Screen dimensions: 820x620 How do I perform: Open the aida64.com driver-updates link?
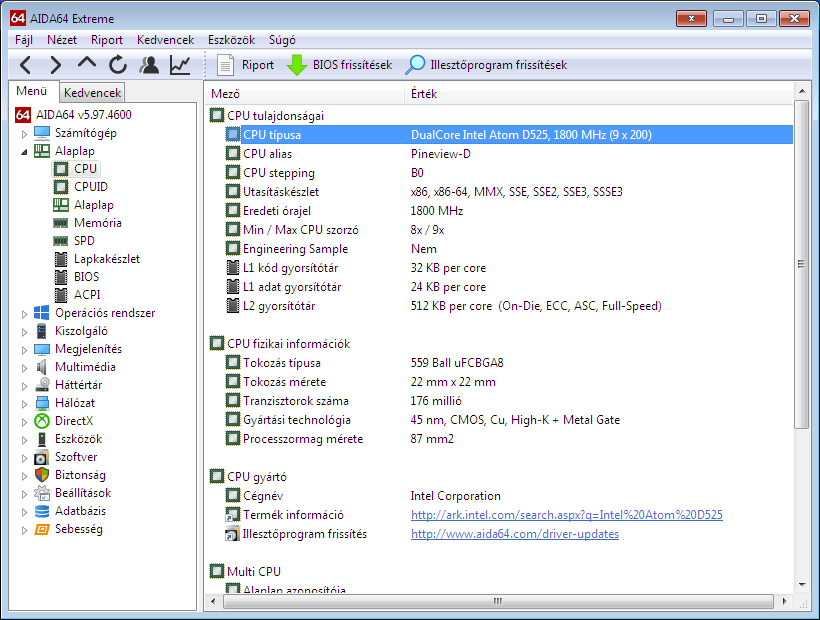click(515, 534)
